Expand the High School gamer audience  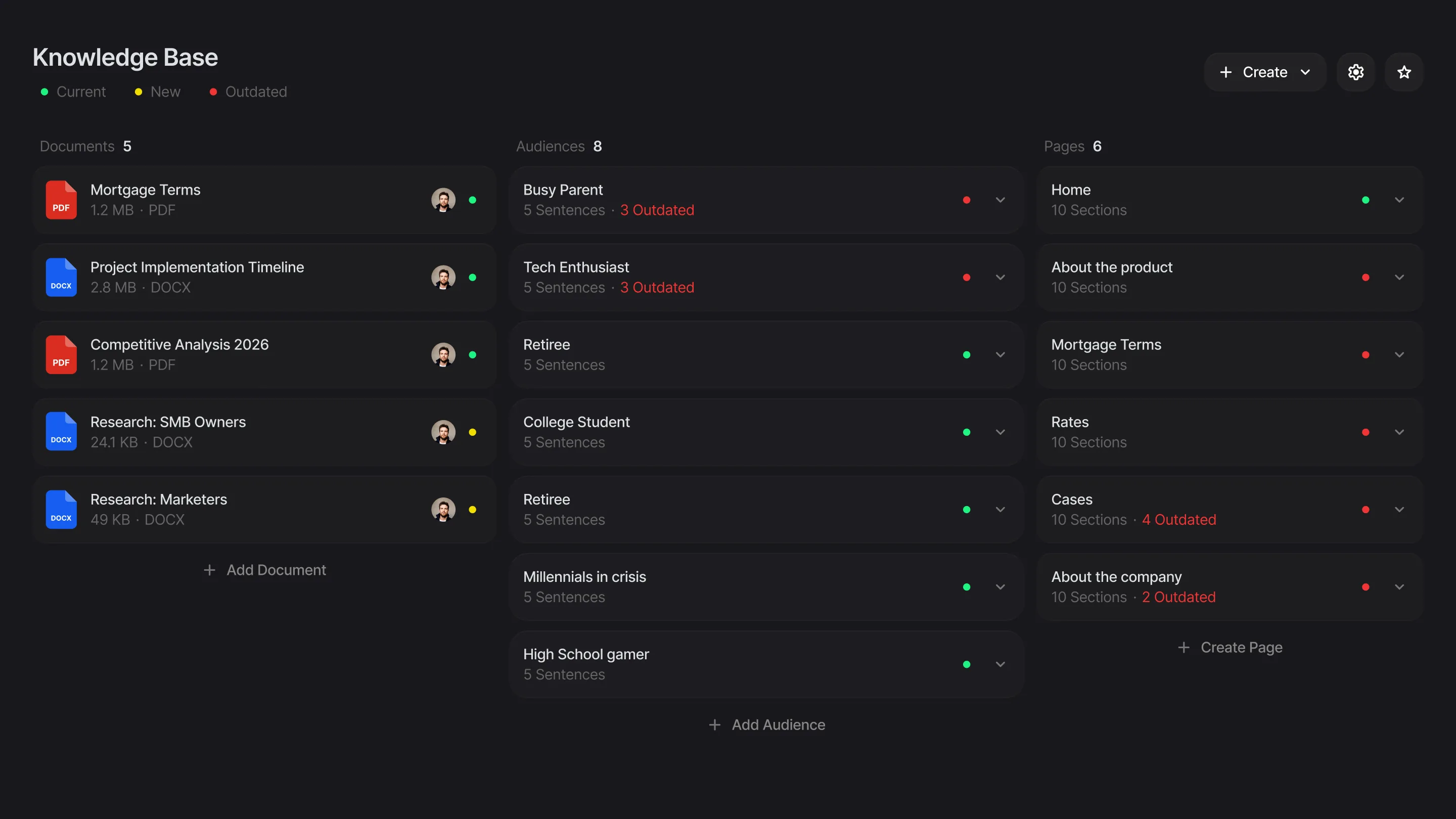click(x=1000, y=664)
